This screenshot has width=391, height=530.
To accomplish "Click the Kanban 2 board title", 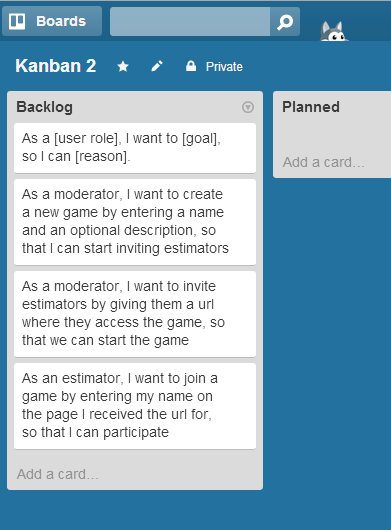I will (56, 66).
